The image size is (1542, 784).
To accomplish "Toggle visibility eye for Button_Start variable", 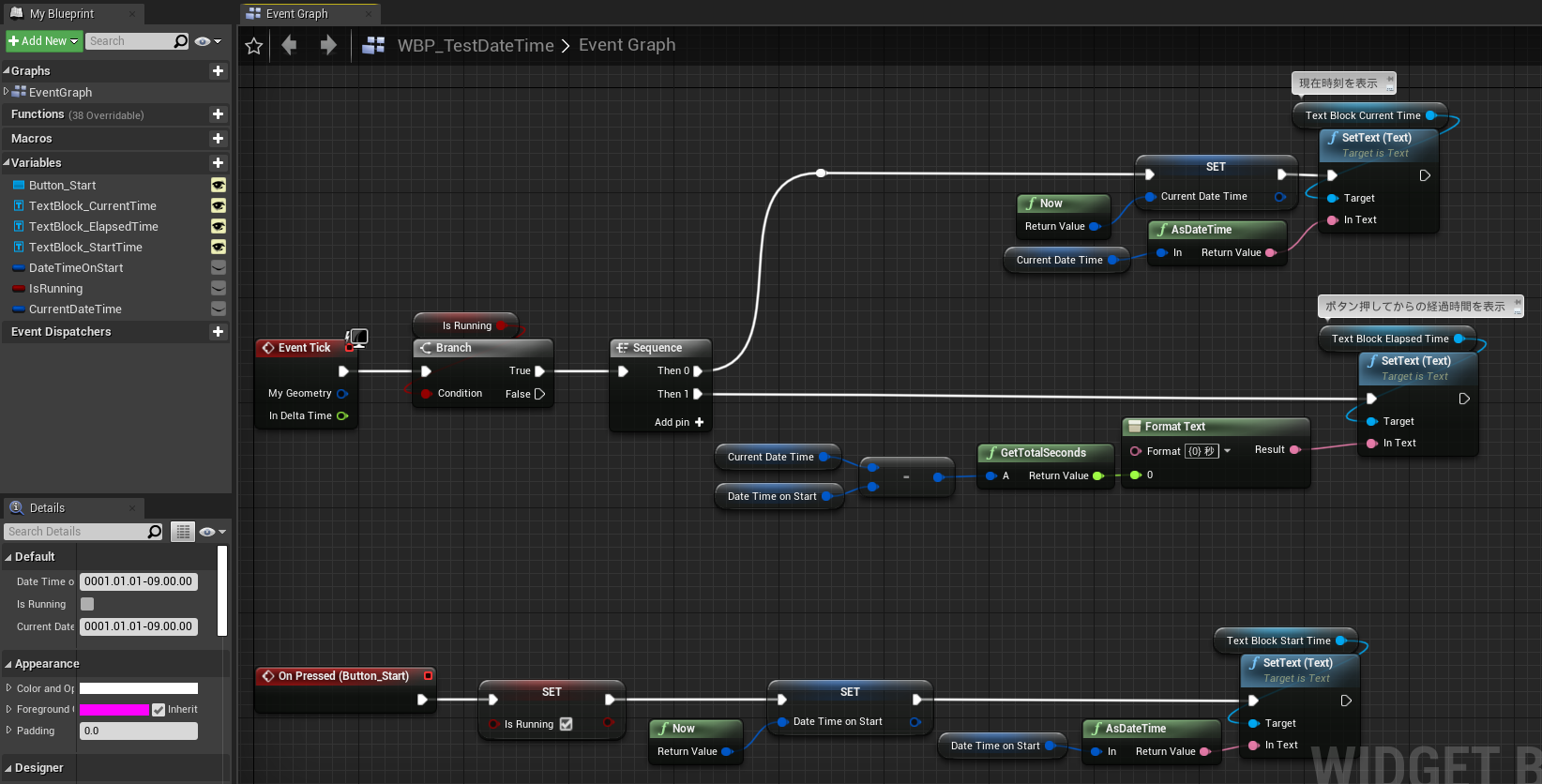I will [x=218, y=186].
